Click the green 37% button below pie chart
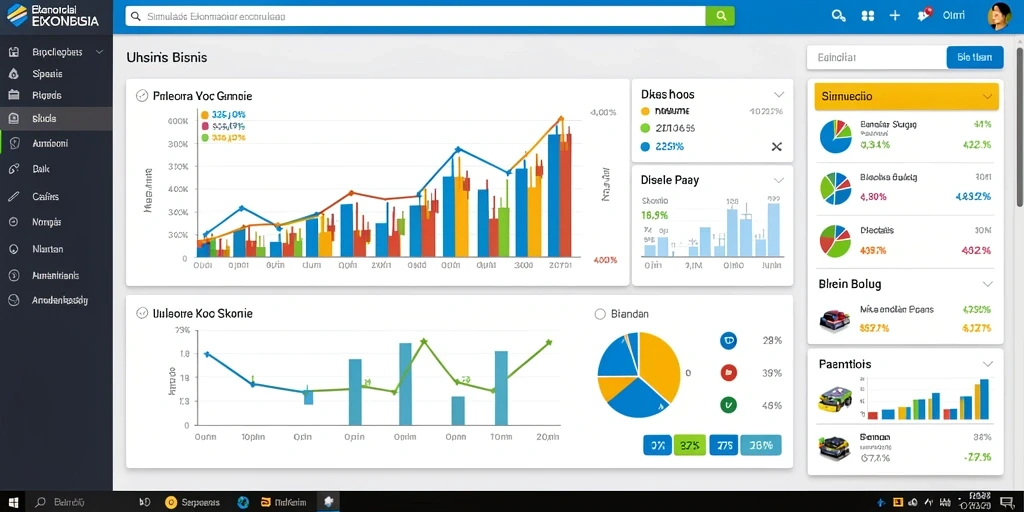1024x512 pixels. coord(690,445)
